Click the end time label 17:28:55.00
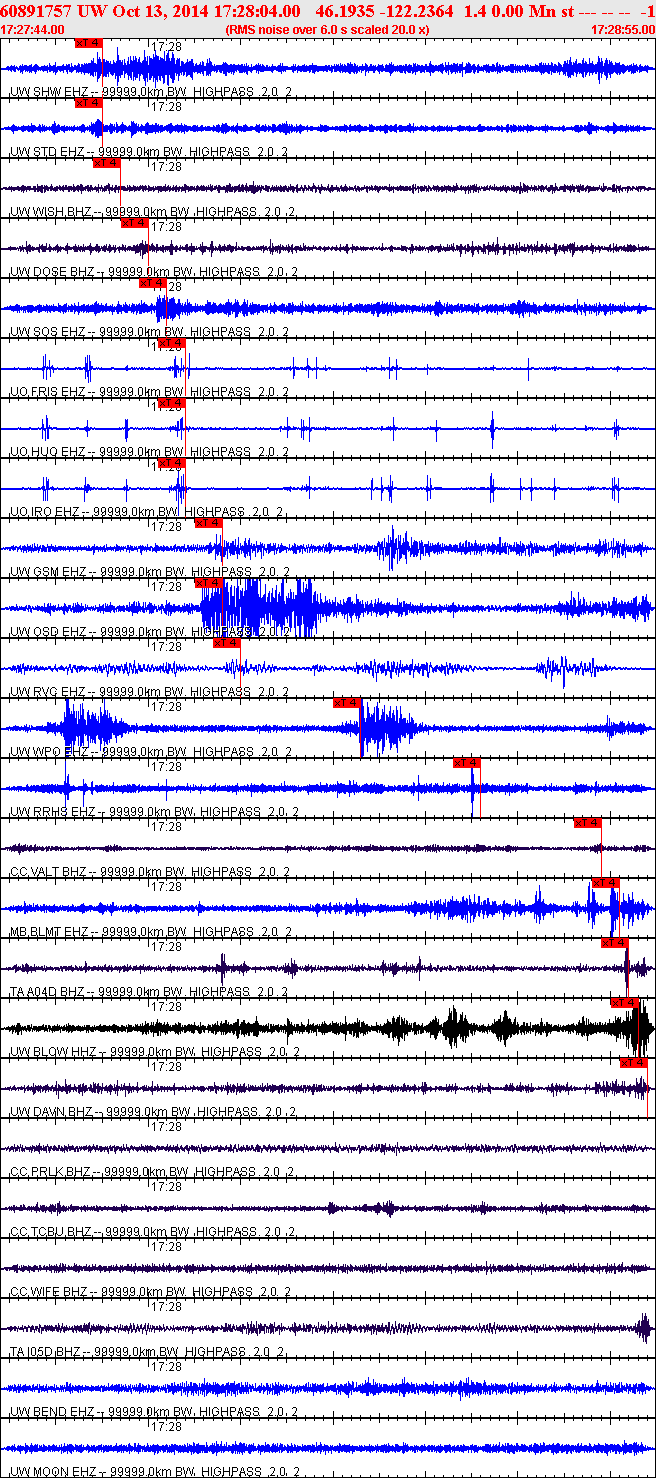Screen dimensions: 656x1478 [x=622, y=30]
